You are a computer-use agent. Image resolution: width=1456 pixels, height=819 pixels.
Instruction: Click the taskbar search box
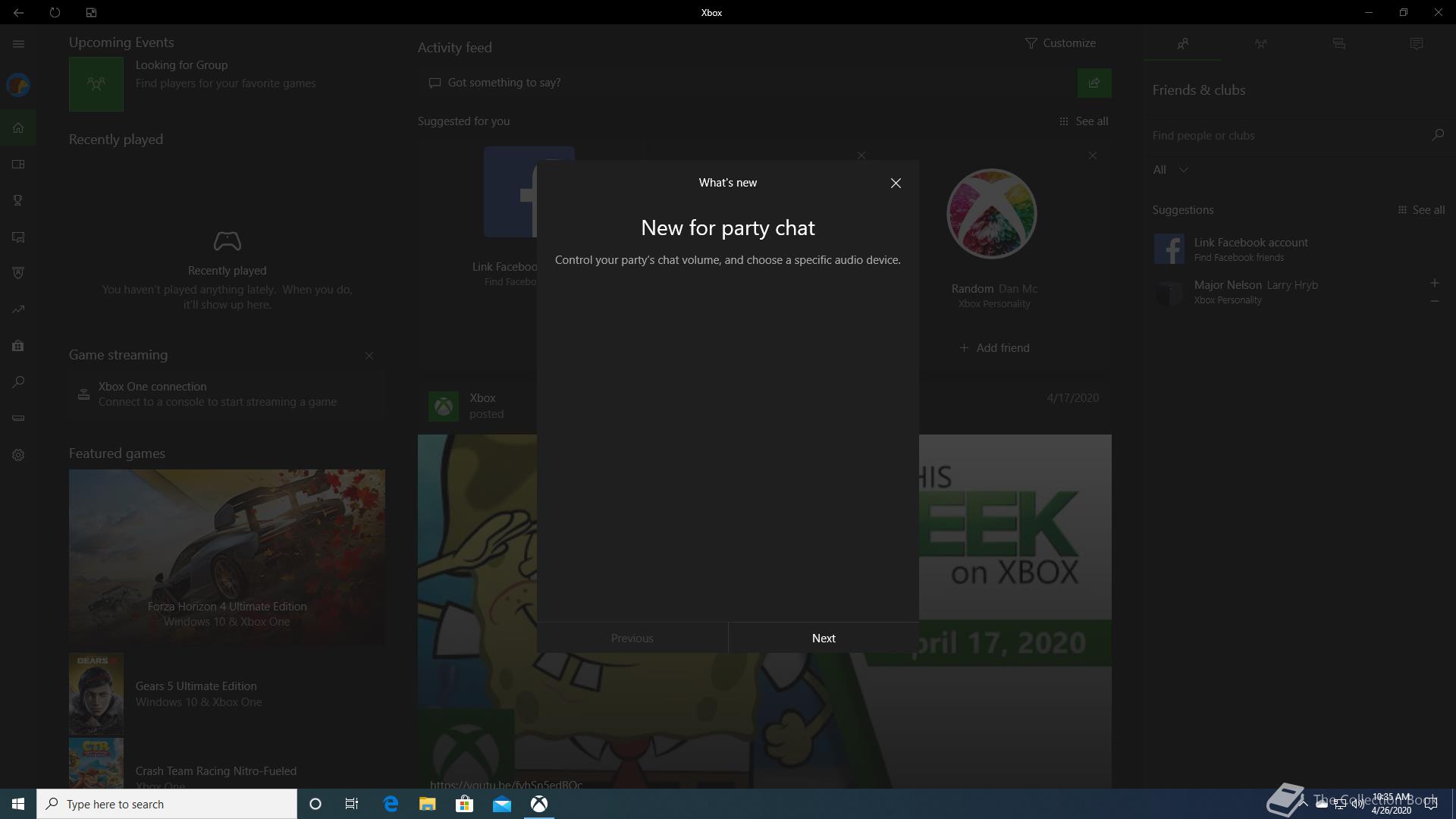[167, 804]
